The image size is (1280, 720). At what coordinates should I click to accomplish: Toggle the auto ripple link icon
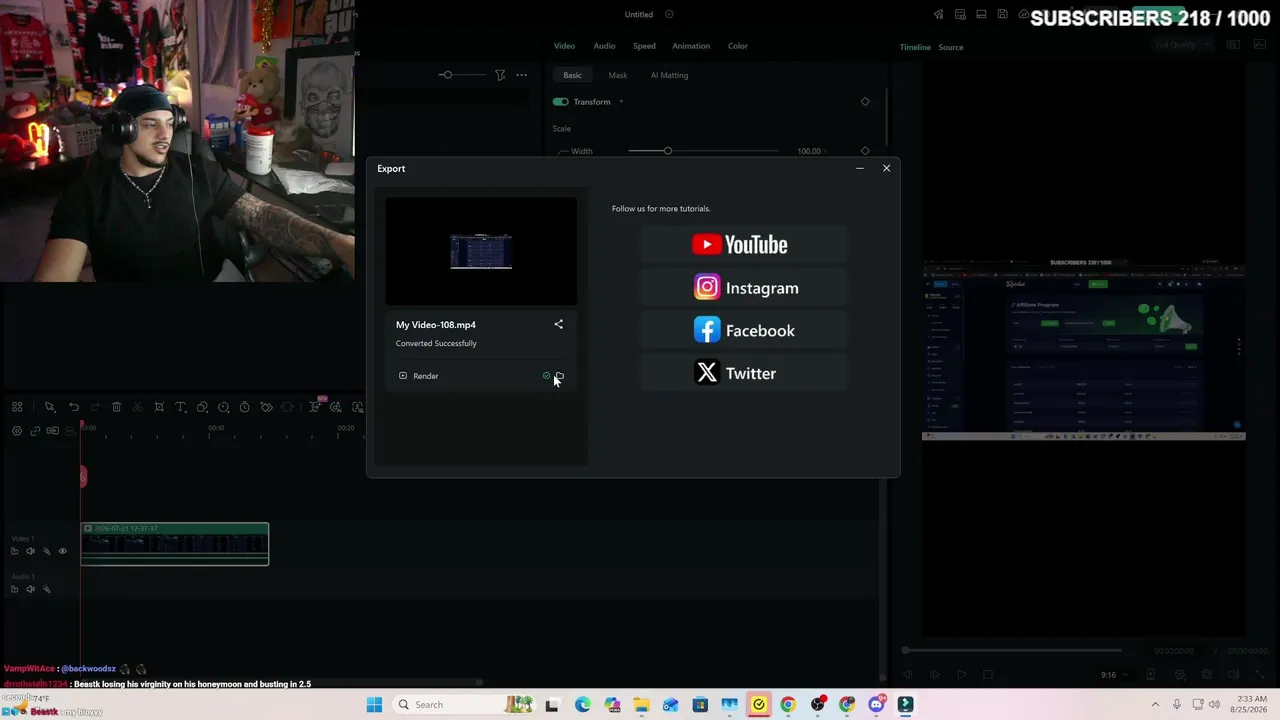[x=36, y=431]
